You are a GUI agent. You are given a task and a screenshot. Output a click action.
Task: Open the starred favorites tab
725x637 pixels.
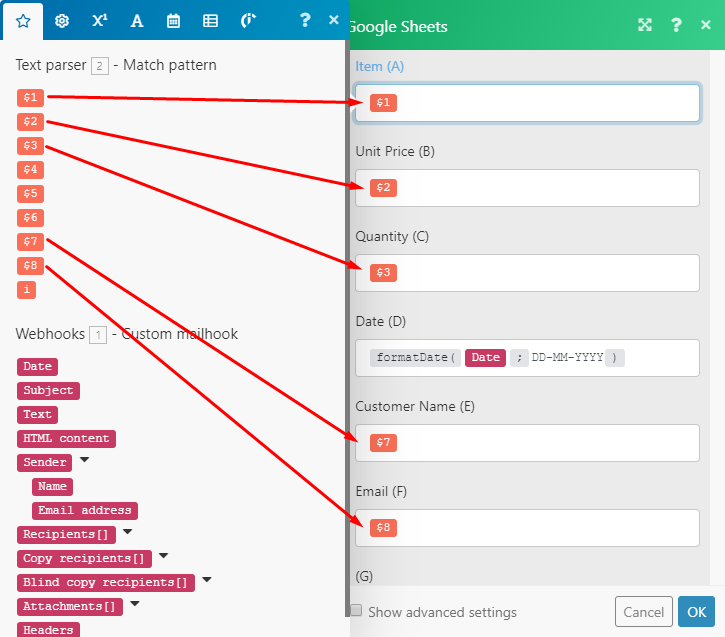click(23, 21)
